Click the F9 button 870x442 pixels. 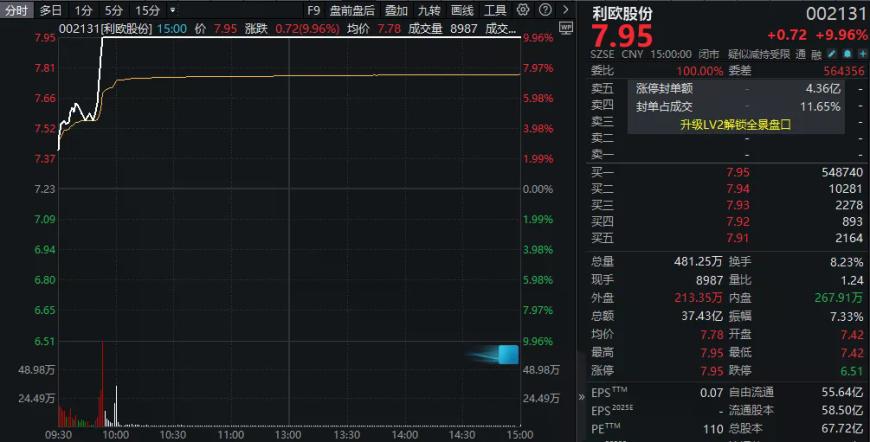(x=313, y=10)
